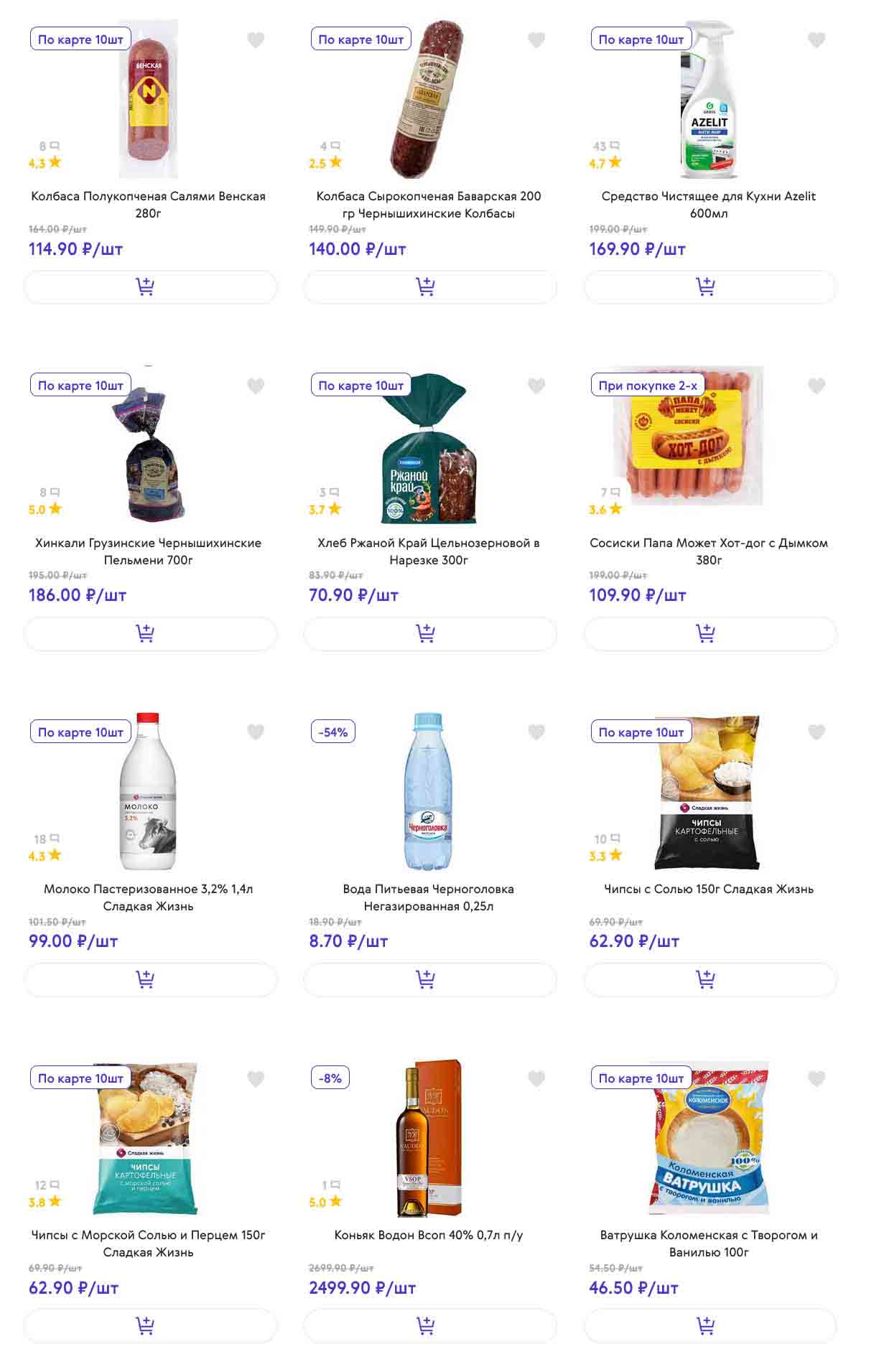This screenshot has width=884, height=1372.
Task: Open Коньяк Водон bottle image
Action: click(429, 1138)
